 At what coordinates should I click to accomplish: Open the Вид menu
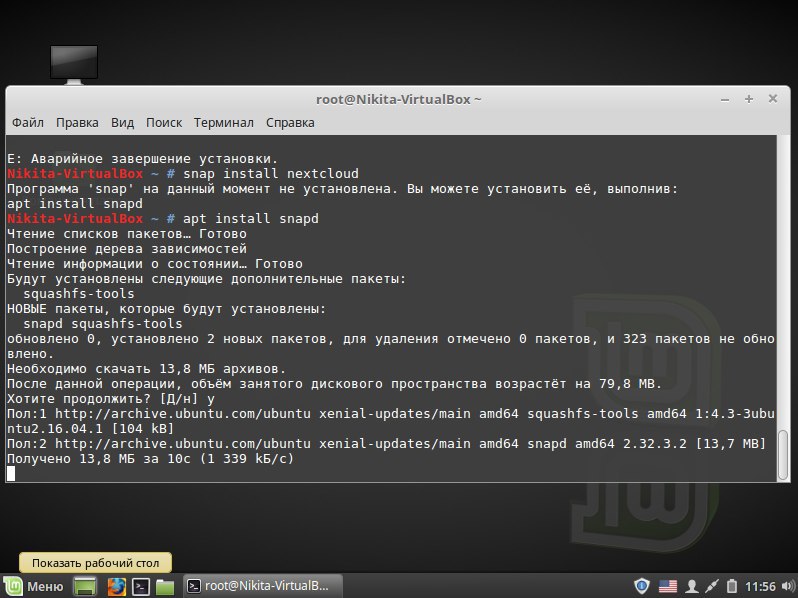pos(122,123)
